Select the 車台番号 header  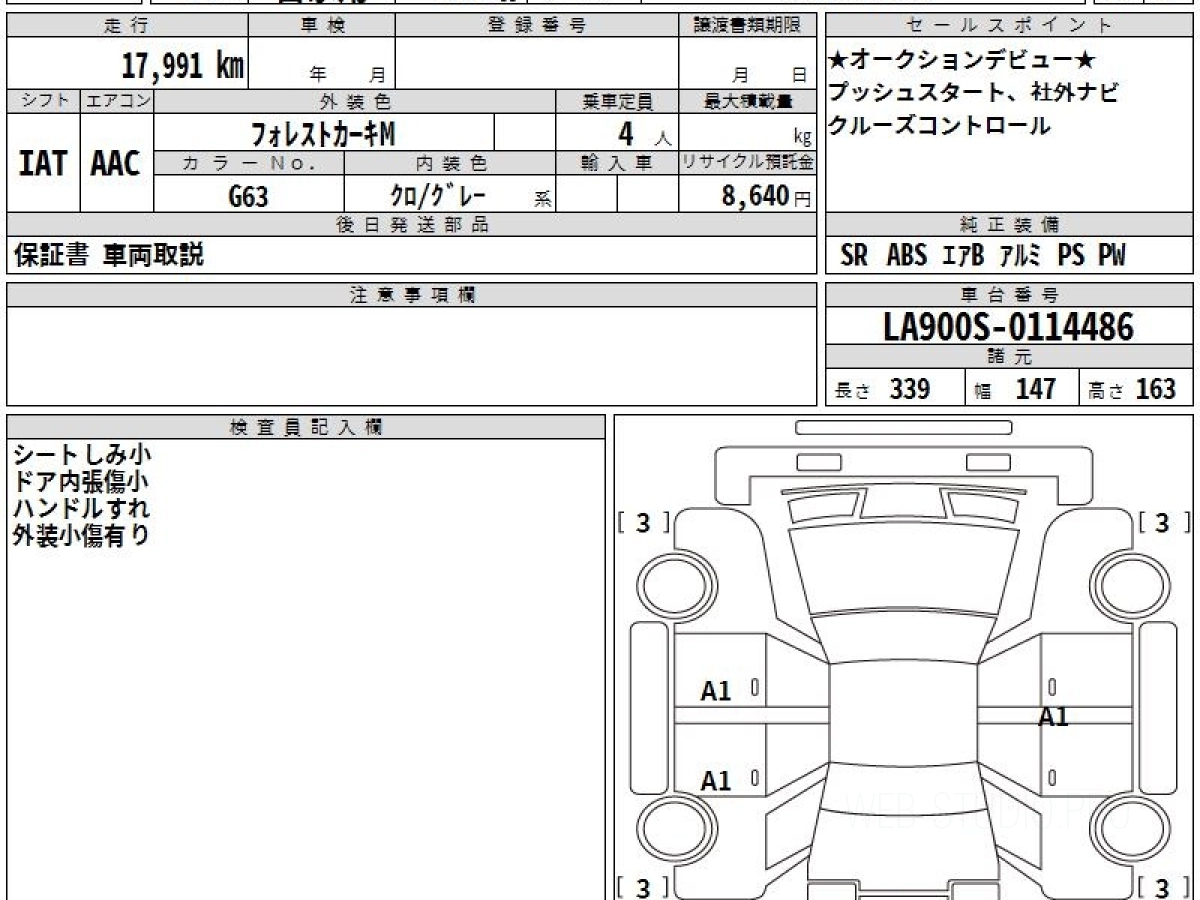[1010, 295]
